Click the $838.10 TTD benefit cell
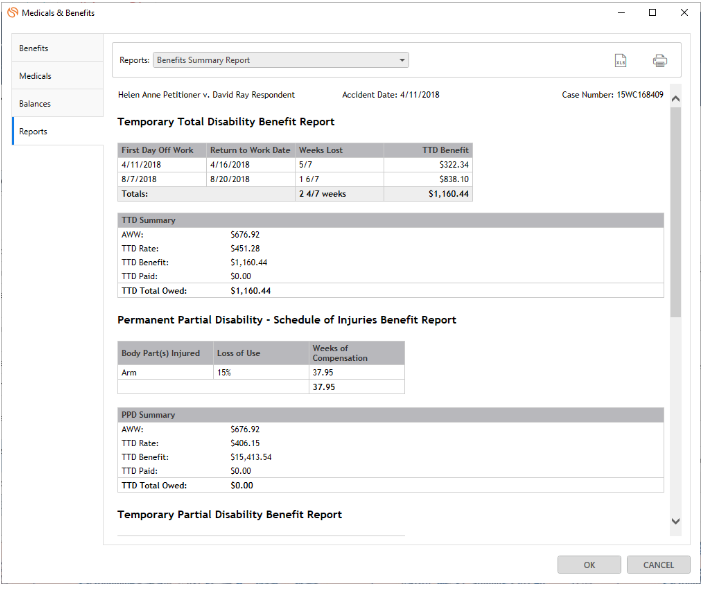 coord(428,179)
